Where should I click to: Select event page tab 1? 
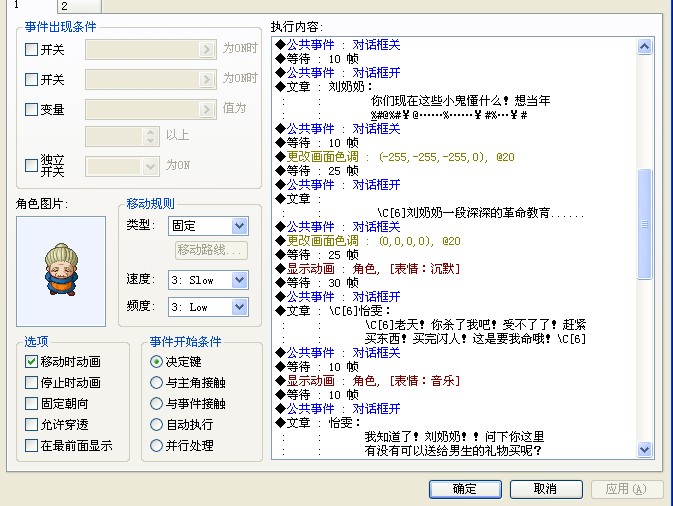tap(30, 6)
